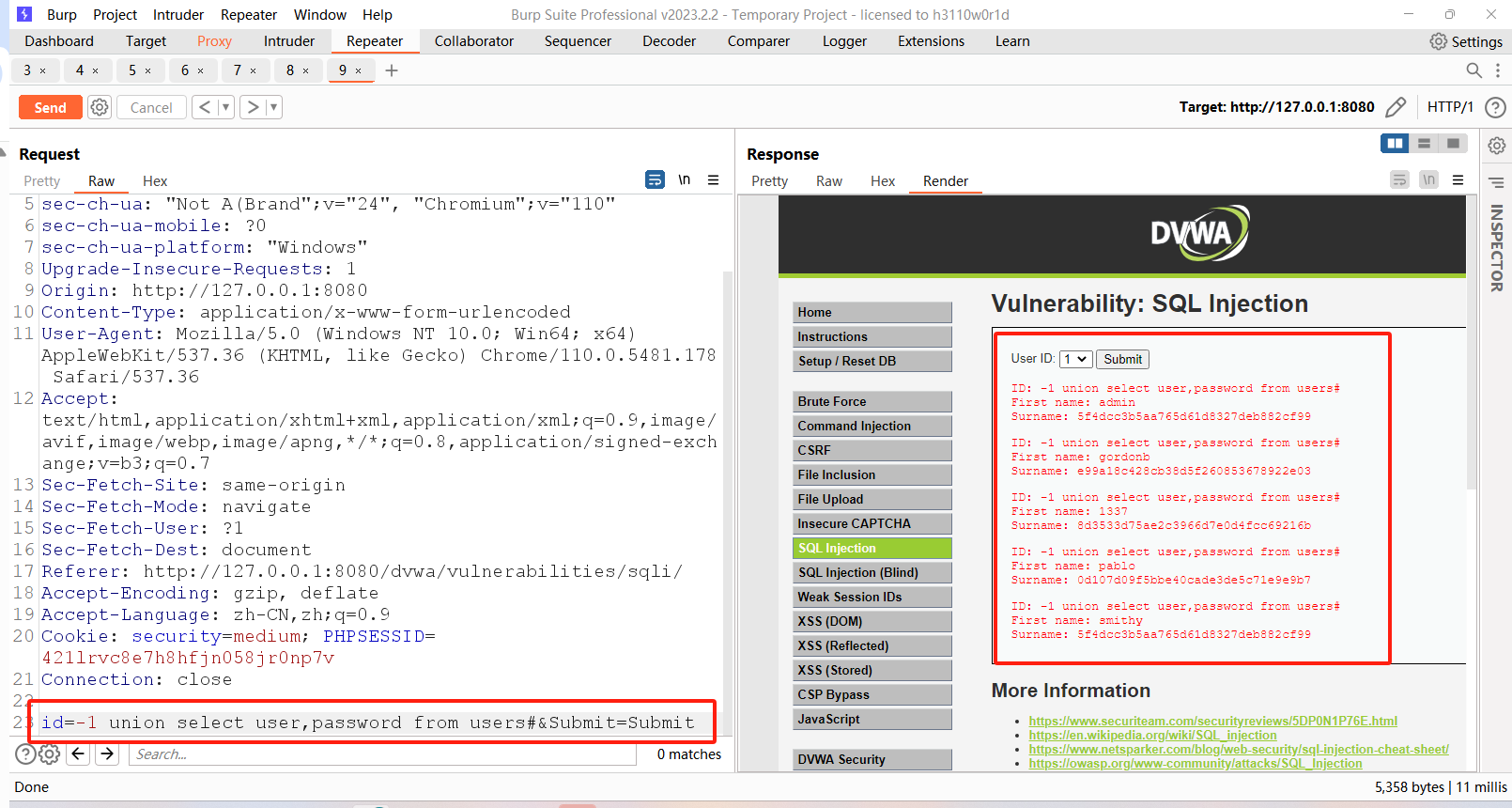The width and height of the screenshot is (1512, 808).
Task: Toggle non-printable characters in response
Action: (x=1428, y=179)
